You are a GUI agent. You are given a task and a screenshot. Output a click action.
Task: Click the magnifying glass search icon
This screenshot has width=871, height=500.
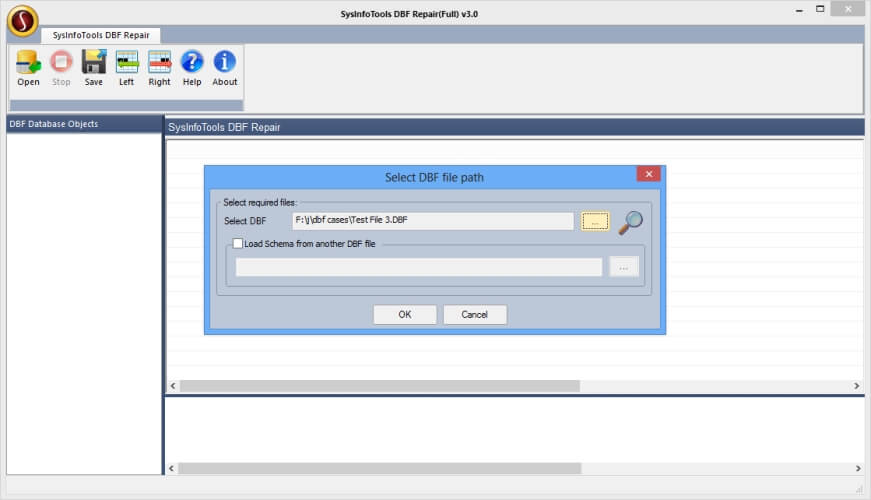(630, 222)
